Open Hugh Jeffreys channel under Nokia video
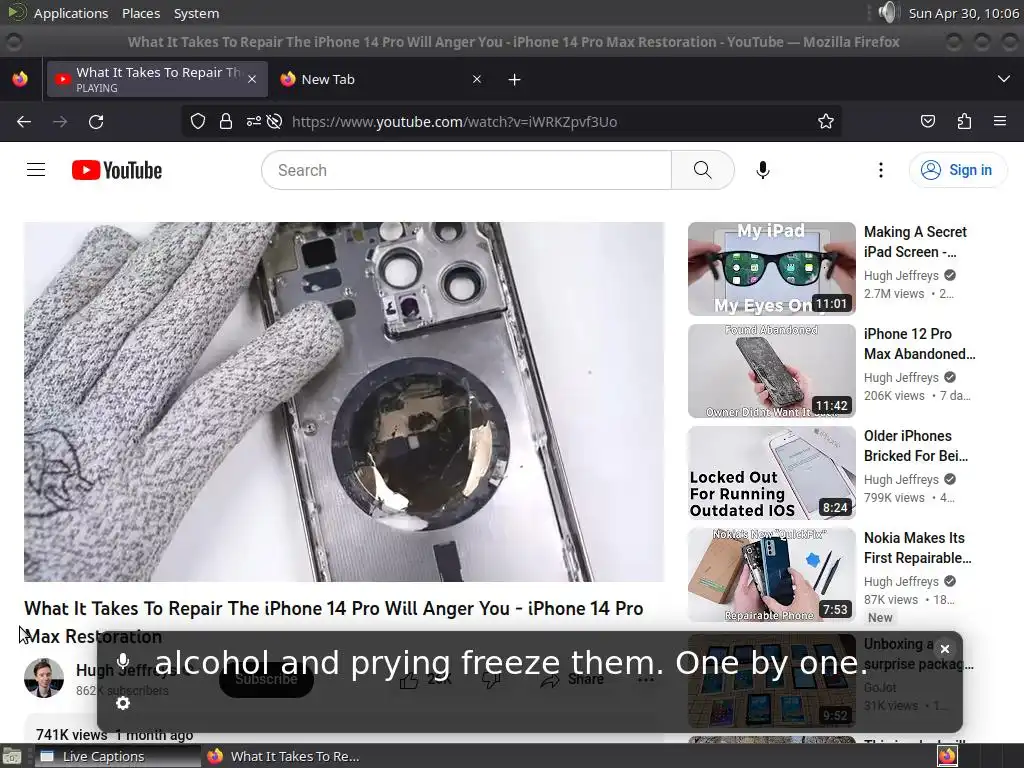The height and width of the screenshot is (768, 1024). pyautogui.click(x=901, y=581)
